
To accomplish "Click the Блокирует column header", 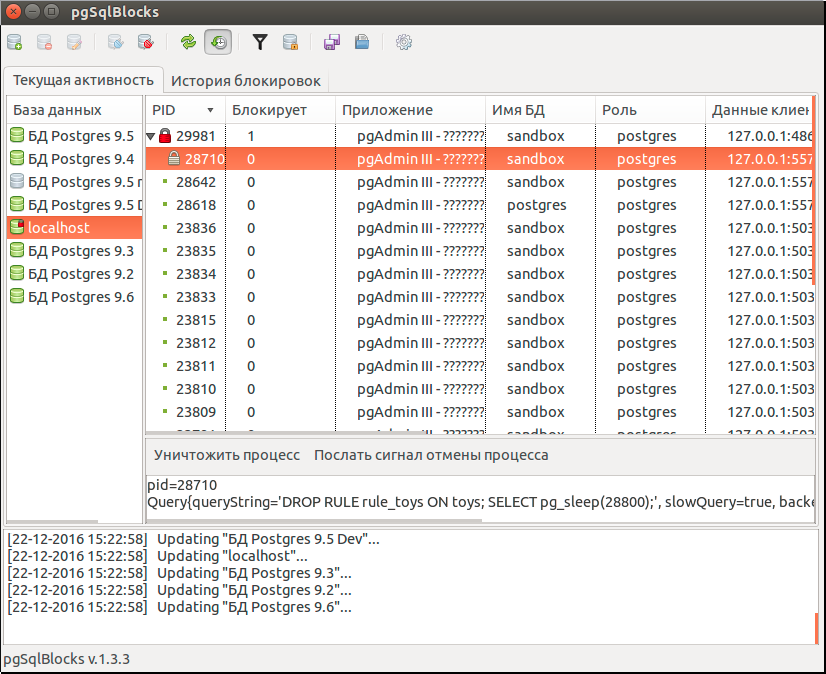I will (280, 110).
